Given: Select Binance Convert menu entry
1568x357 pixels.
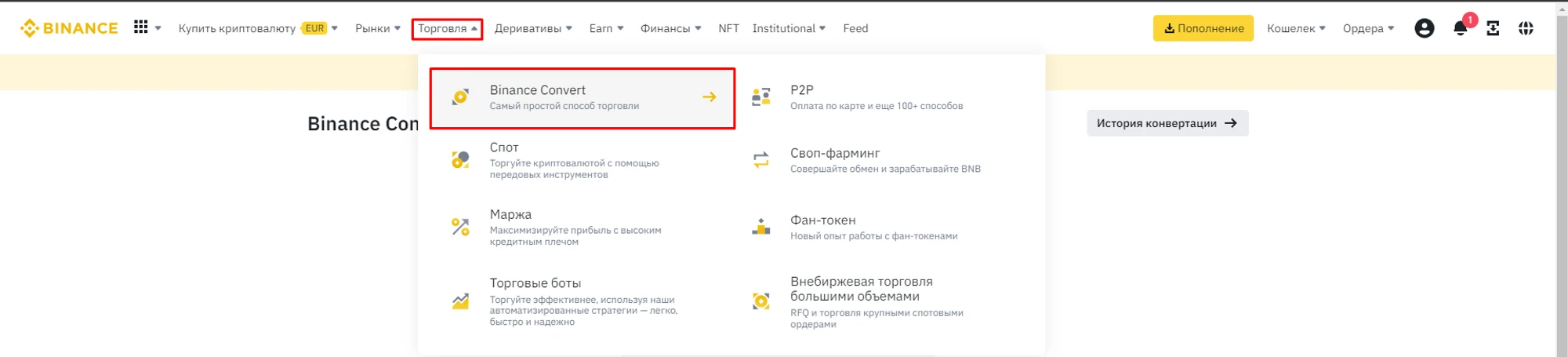Looking at the screenshot, I should (582, 97).
